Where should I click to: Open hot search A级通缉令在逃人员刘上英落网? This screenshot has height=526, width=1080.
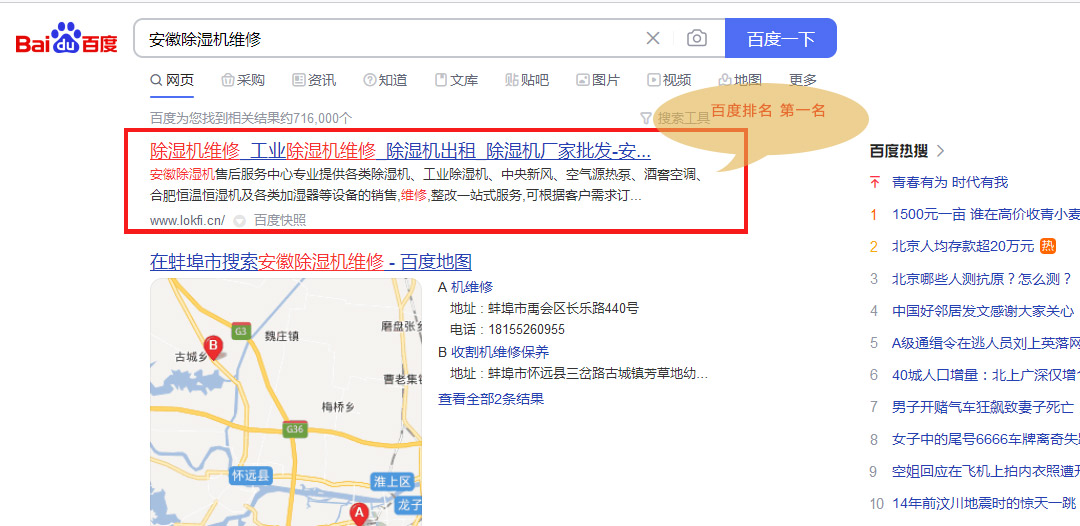[986, 342]
